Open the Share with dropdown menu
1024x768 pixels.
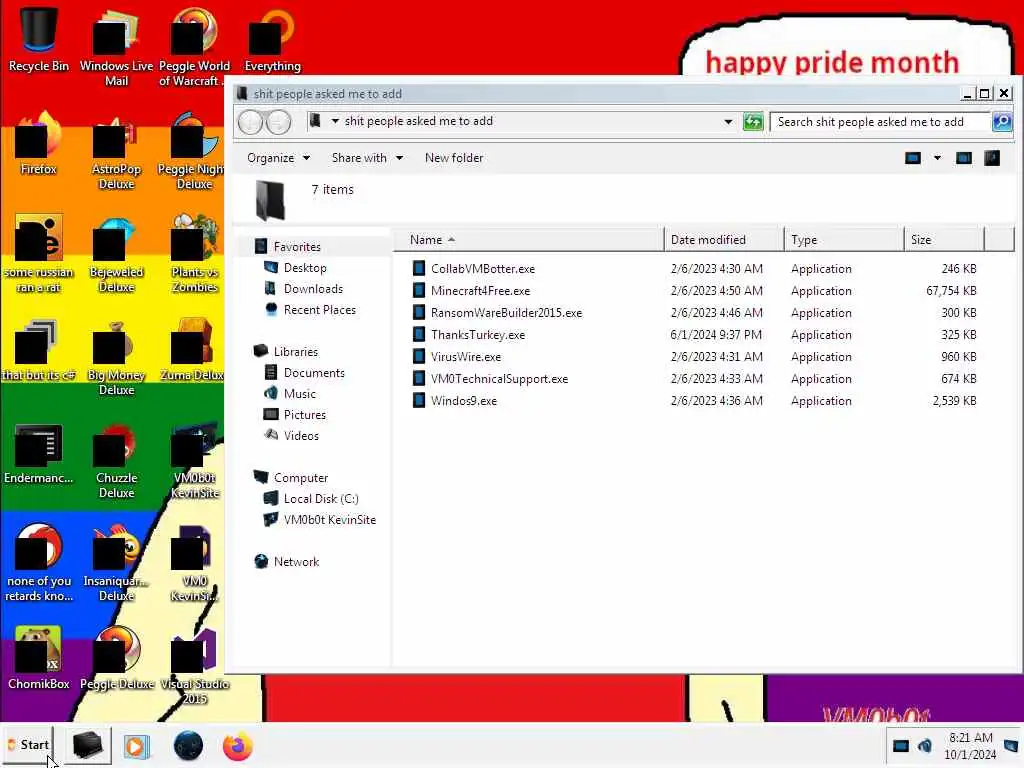coord(367,158)
